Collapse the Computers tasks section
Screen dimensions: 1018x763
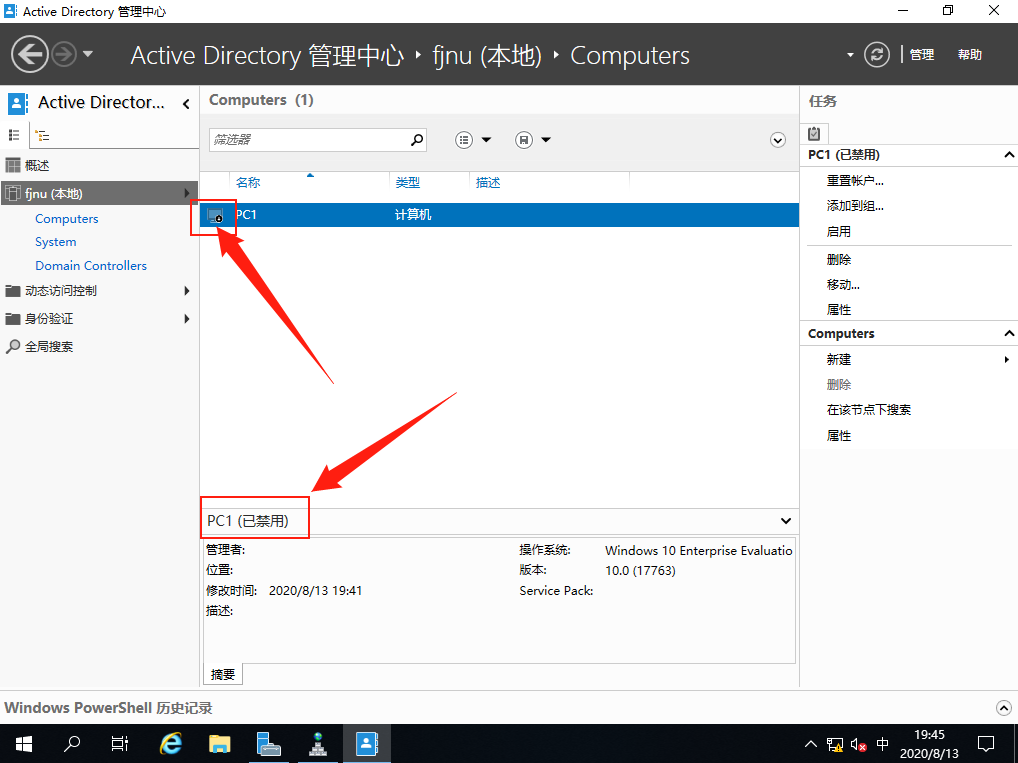tap(1008, 333)
